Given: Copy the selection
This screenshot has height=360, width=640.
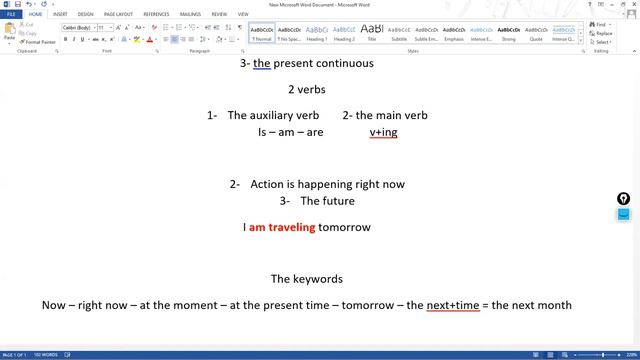Looking at the screenshot, I should (28, 33).
